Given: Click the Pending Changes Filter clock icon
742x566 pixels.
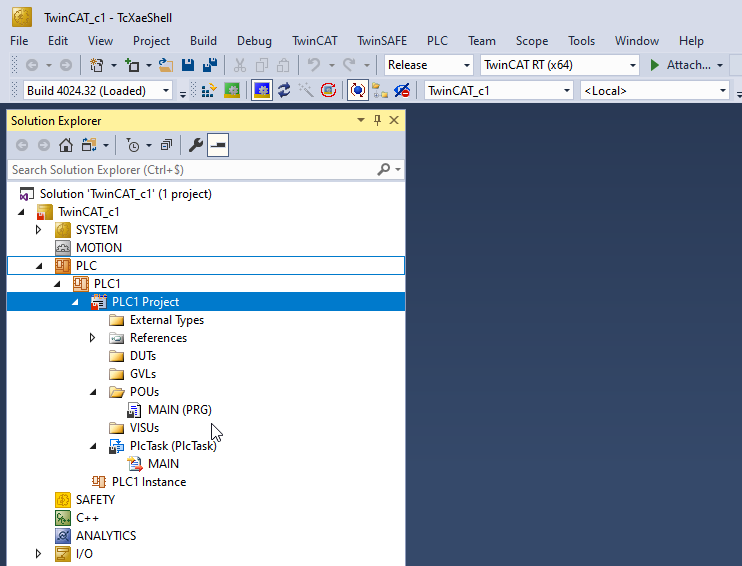Looking at the screenshot, I should pyautogui.click(x=135, y=145).
